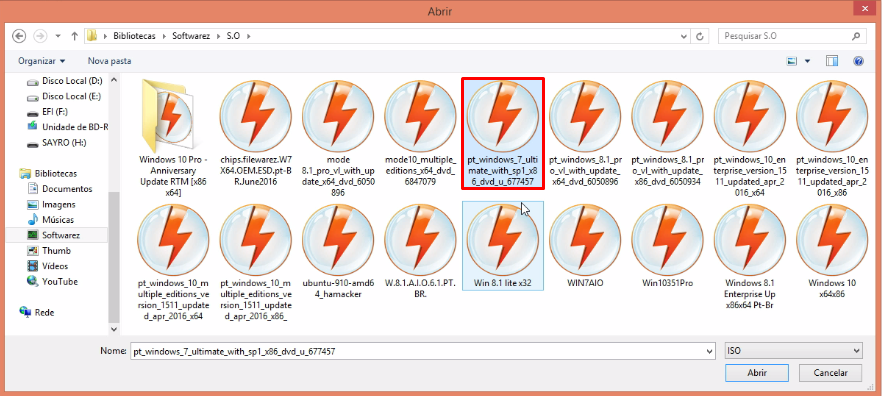Select pt_windows_8.1_pro_vl_with_update_x64_dvd_6050896 ISO
Image resolution: width=882 pixels, height=396 pixels.
coord(584,133)
